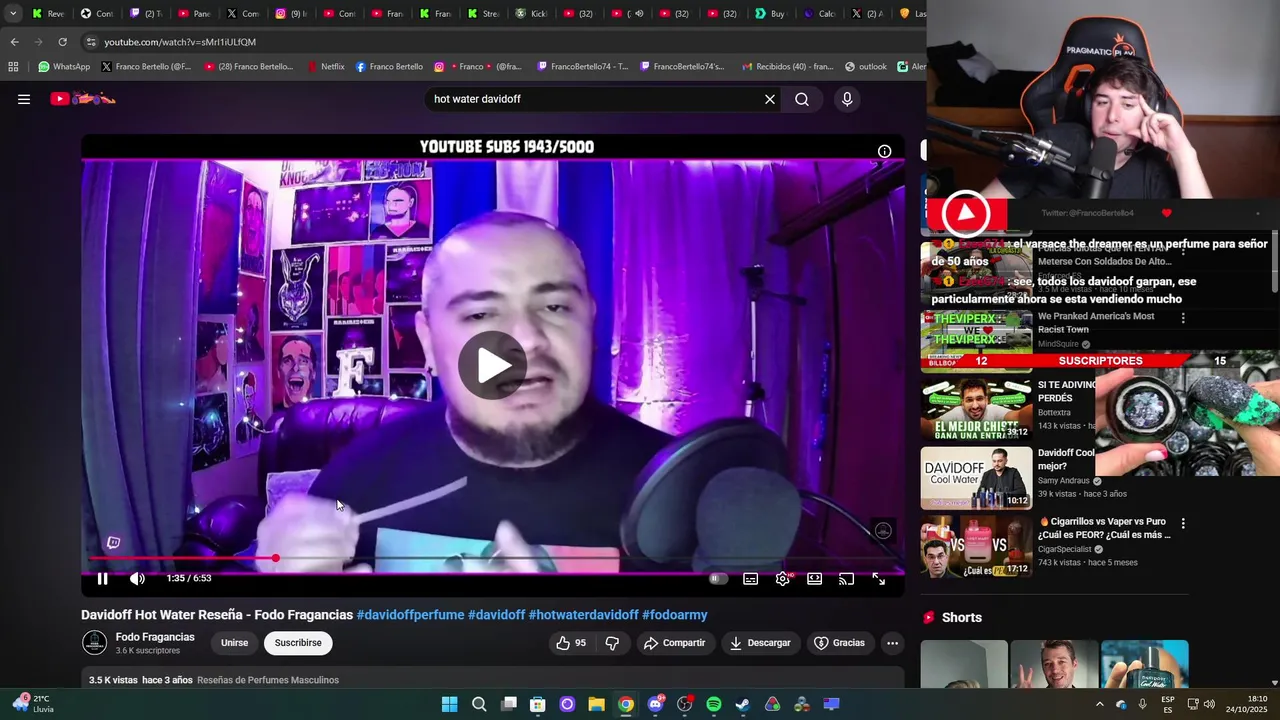This screenshot has width=1280, height=720.
Task: Open the player settings gear
Action: (783, 578)
